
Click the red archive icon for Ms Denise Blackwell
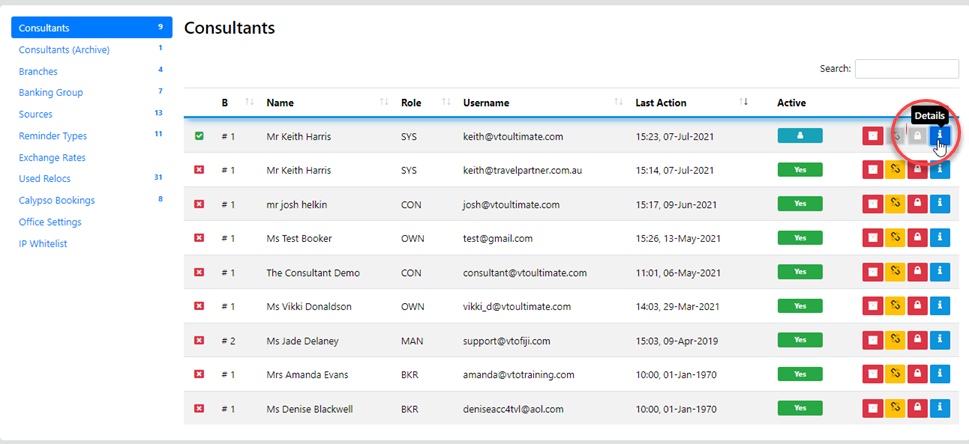[x=873, y=408]
